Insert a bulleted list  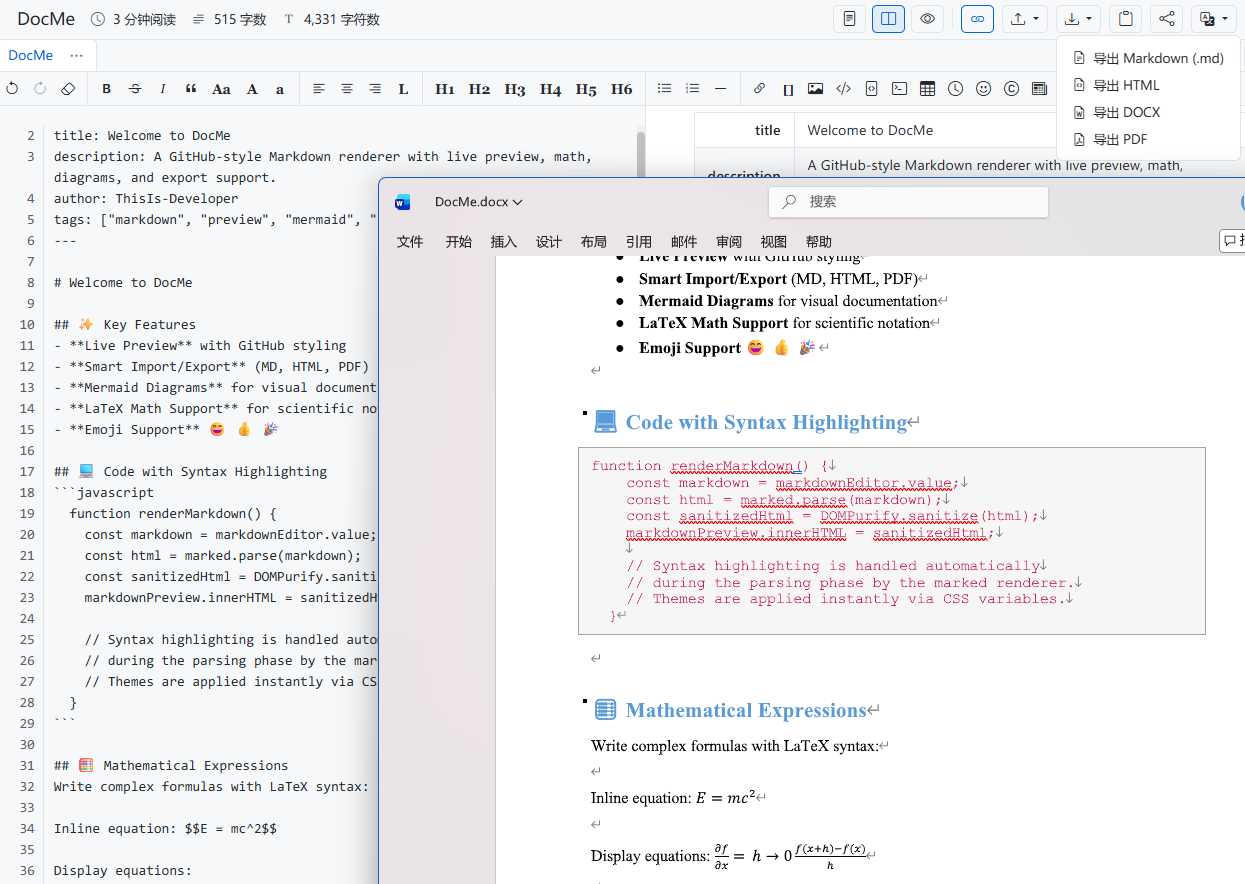664,89
